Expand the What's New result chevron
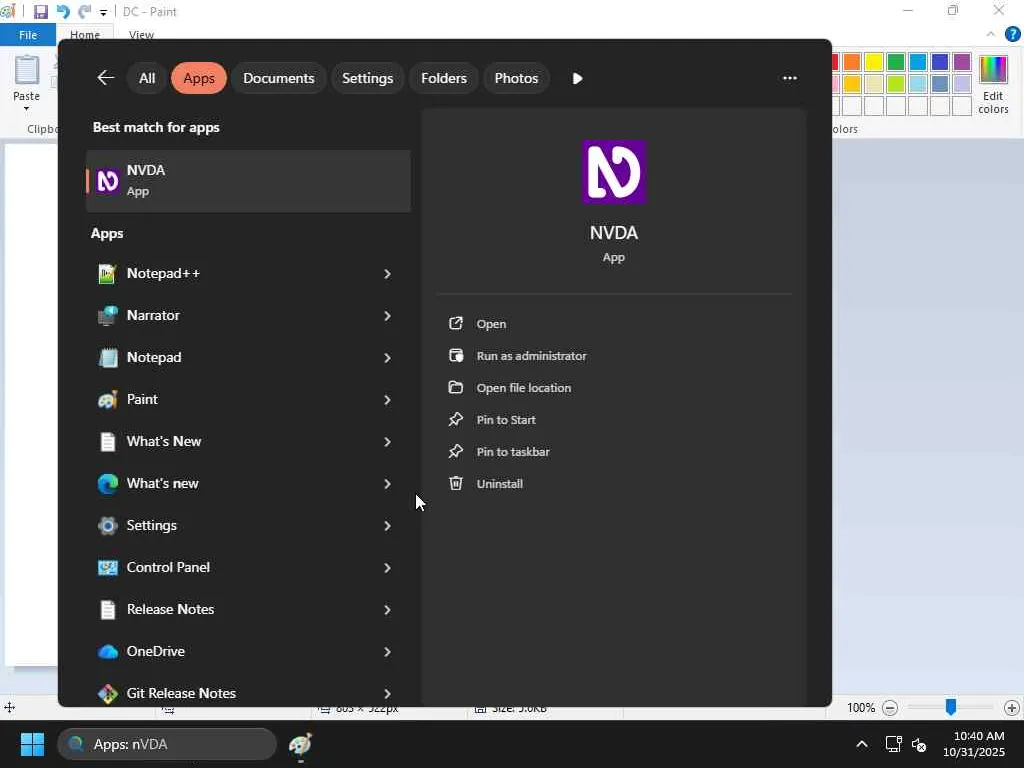This screenshot has width=1024, height=768. pos(387,441)
